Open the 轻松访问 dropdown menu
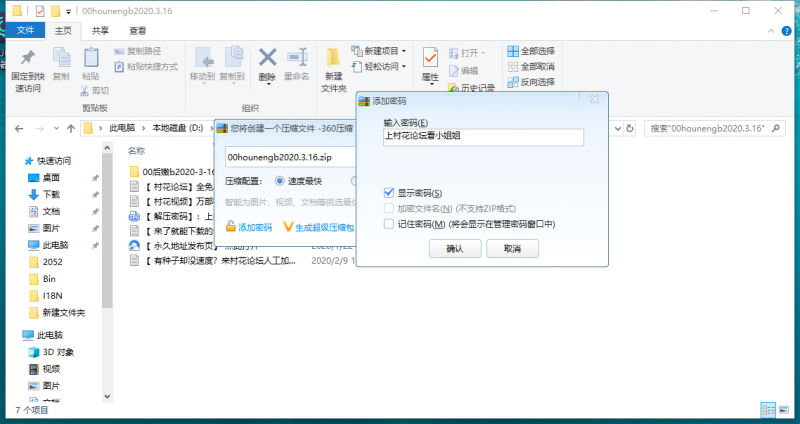This screenshot has width=800, height=424. pos(382,66)
